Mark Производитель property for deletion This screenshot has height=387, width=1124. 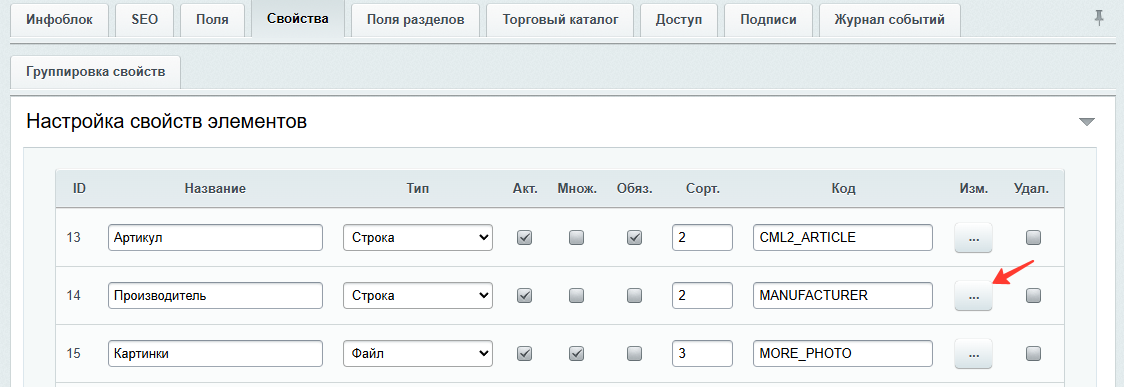(x=1033, y=295)
